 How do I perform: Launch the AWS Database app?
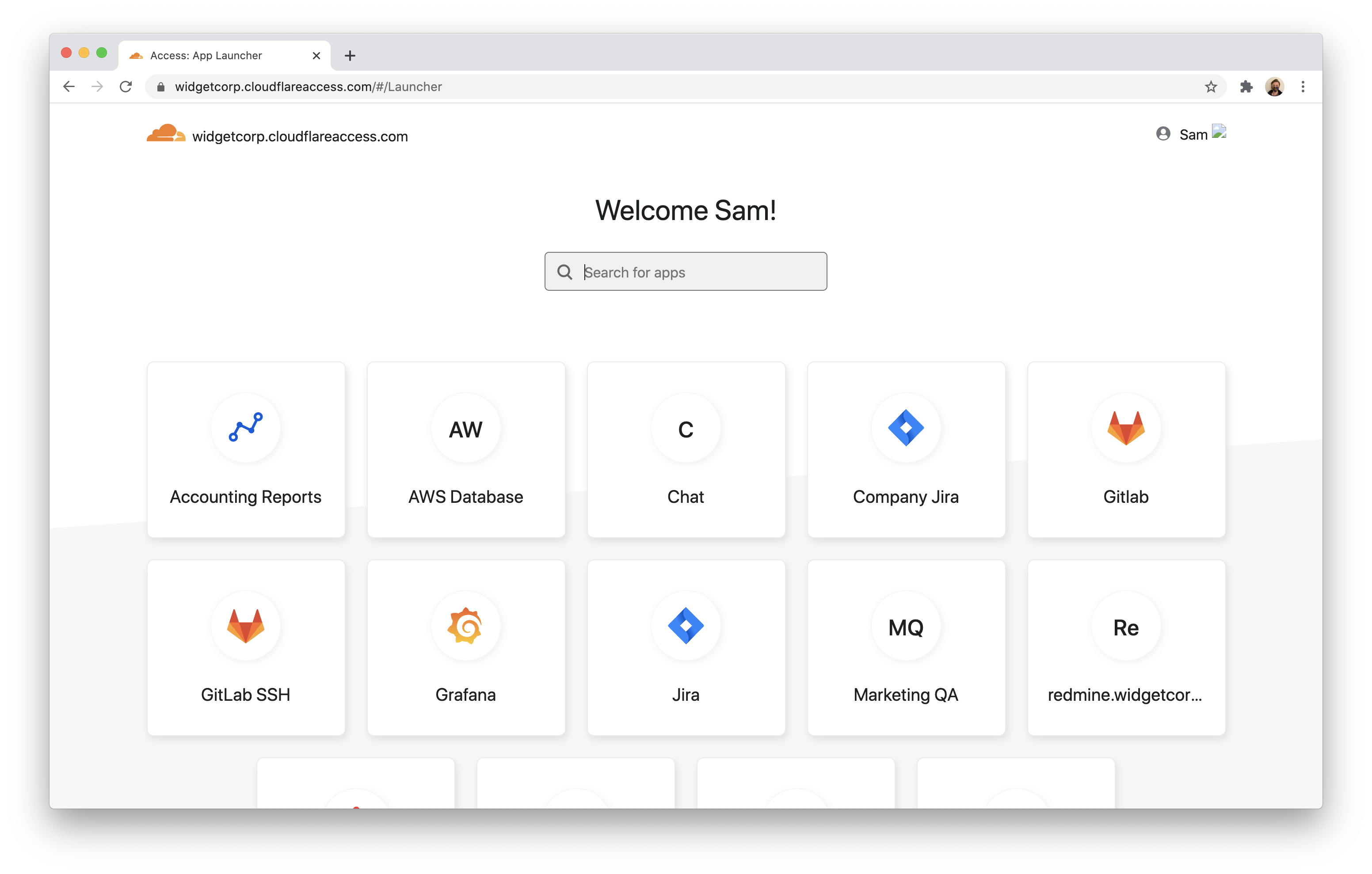point(466,448)
